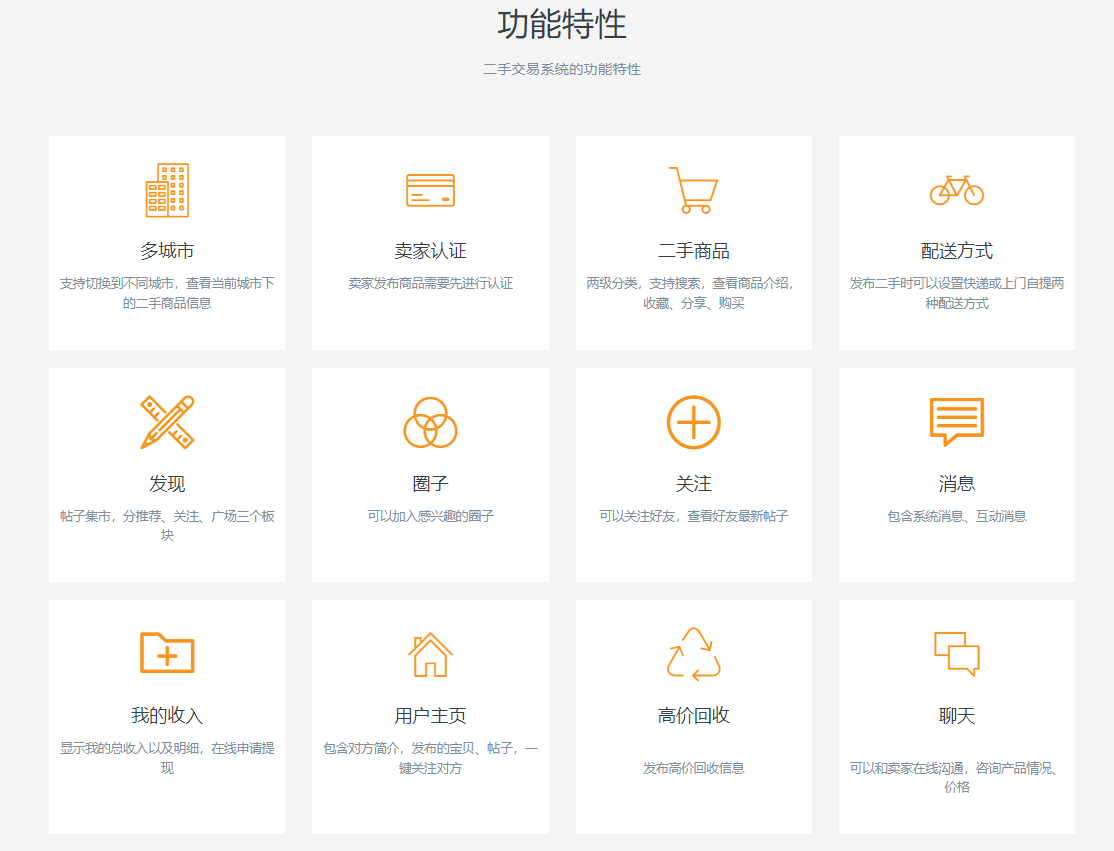The width and height of the screenshot is (1114, 851).
Task: Select the house homepage icon
Action: [x=430, y=654]
